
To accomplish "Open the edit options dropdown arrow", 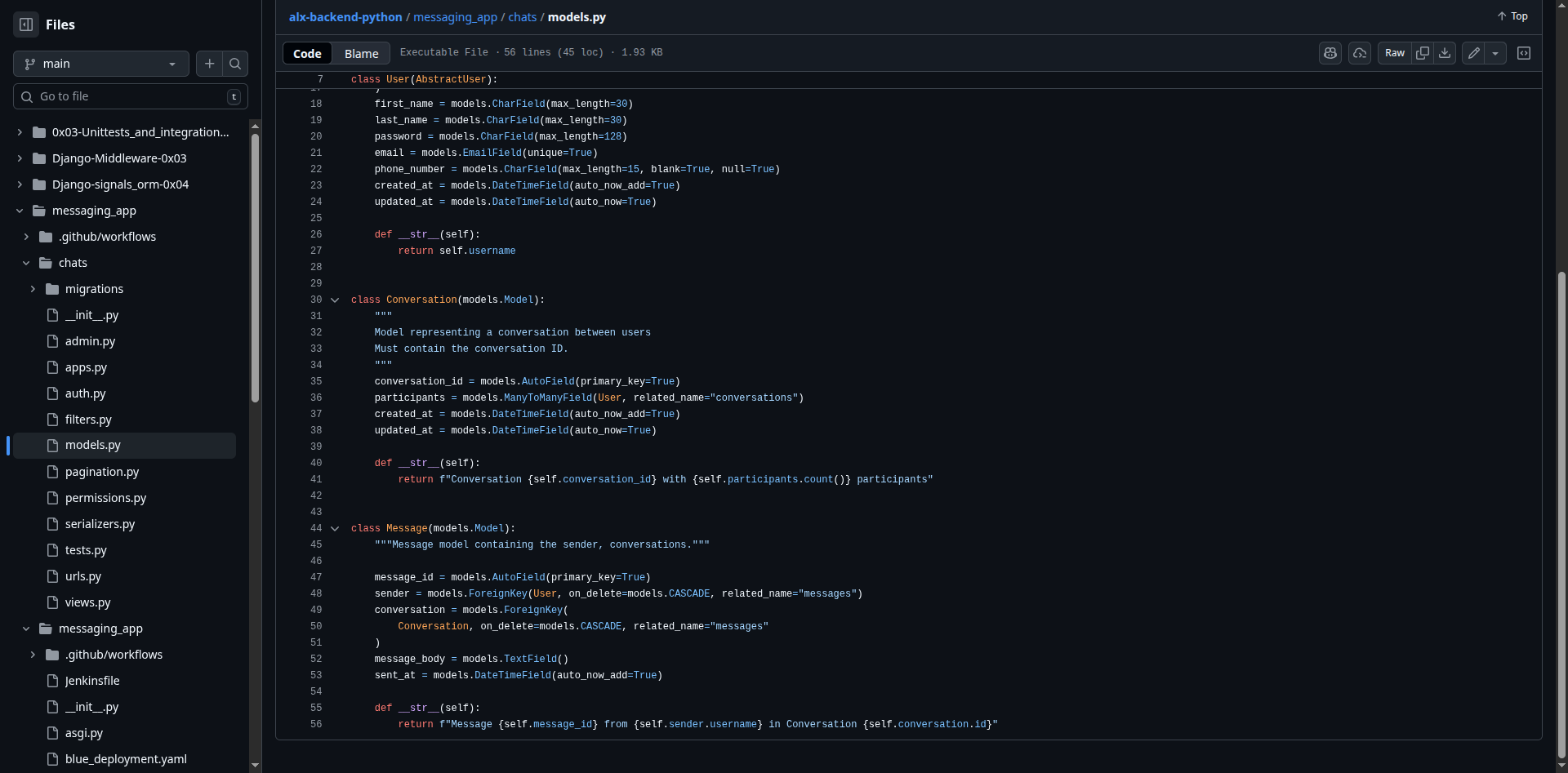I will (1496, 52).
